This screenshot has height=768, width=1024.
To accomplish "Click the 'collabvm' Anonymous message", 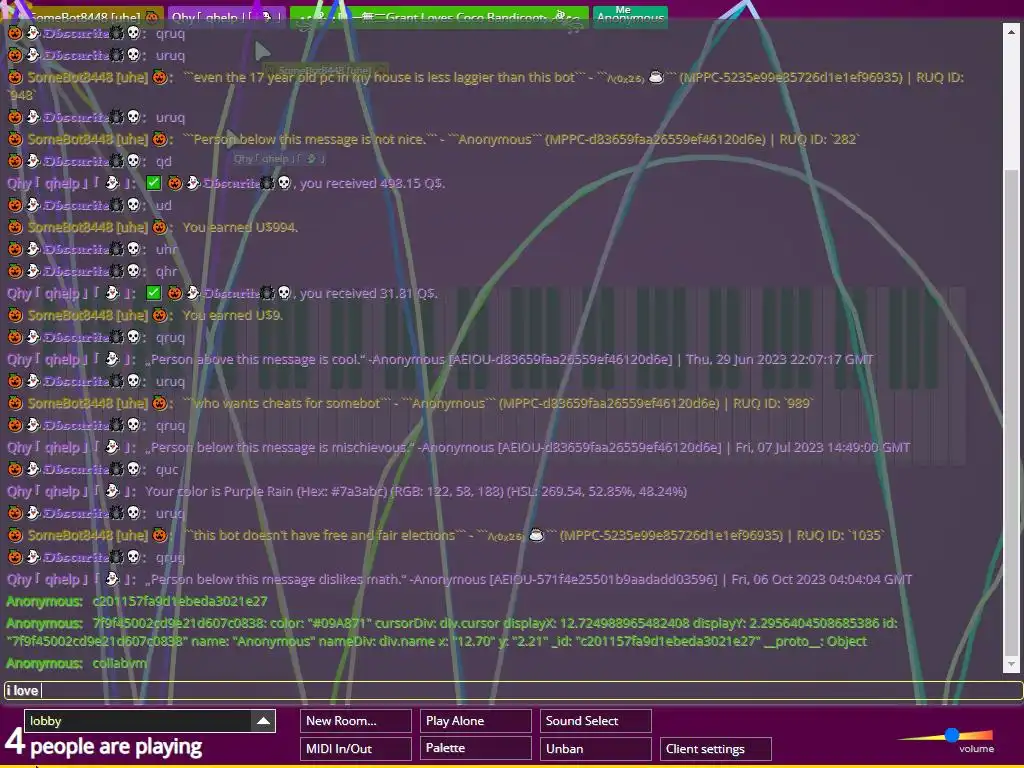I will 120,663.
